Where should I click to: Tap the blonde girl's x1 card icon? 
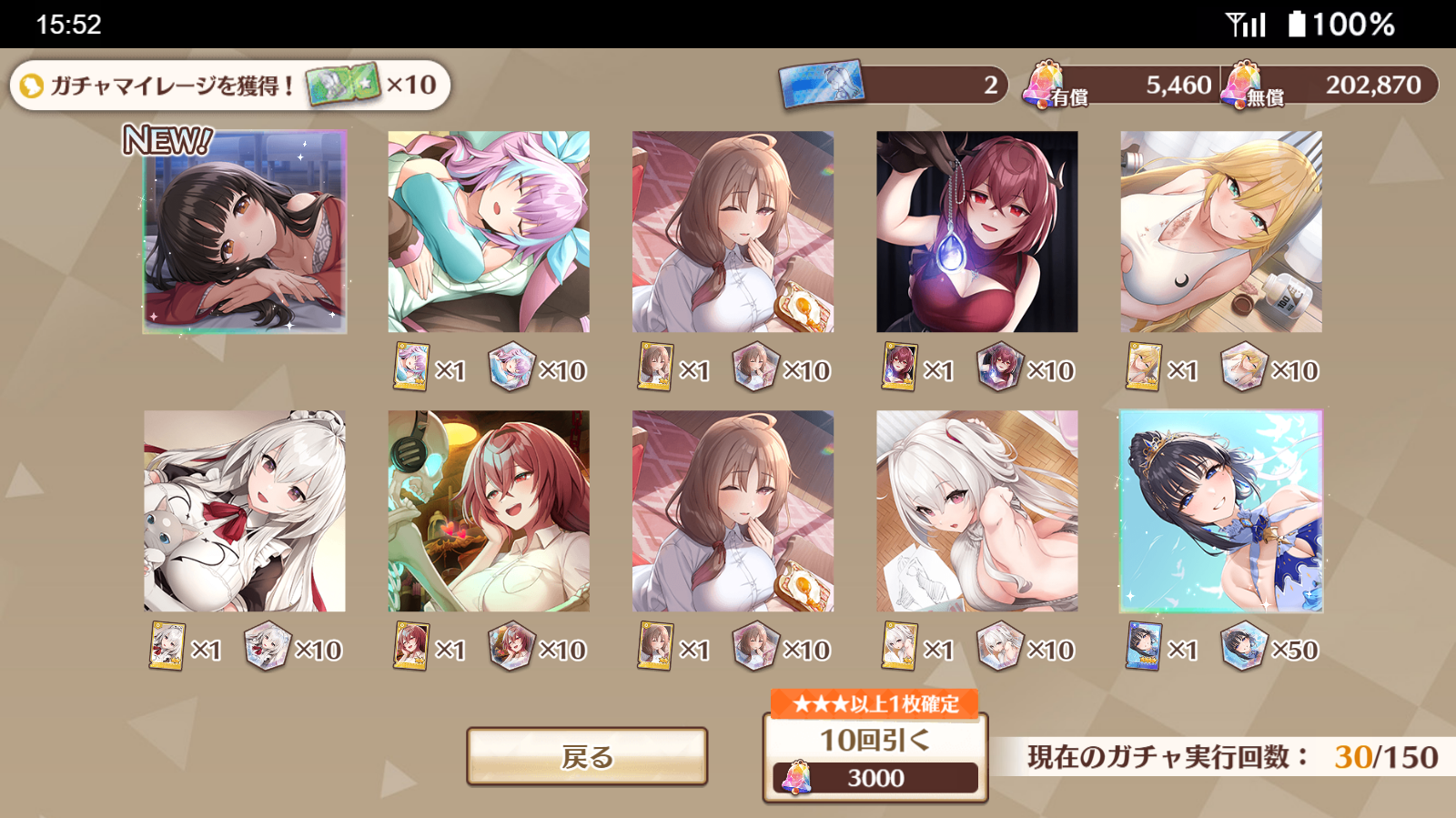point(1144,367)
